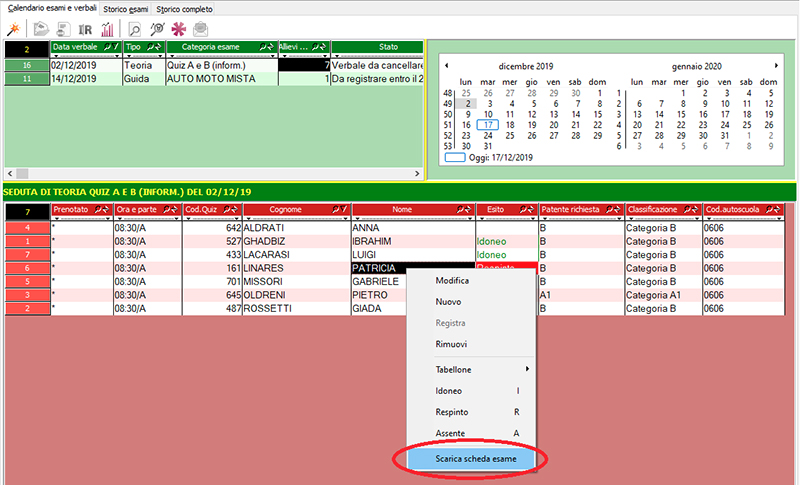
Task: Click the crossed-out magnifier filter icon
Action: [x=156, y=28]
